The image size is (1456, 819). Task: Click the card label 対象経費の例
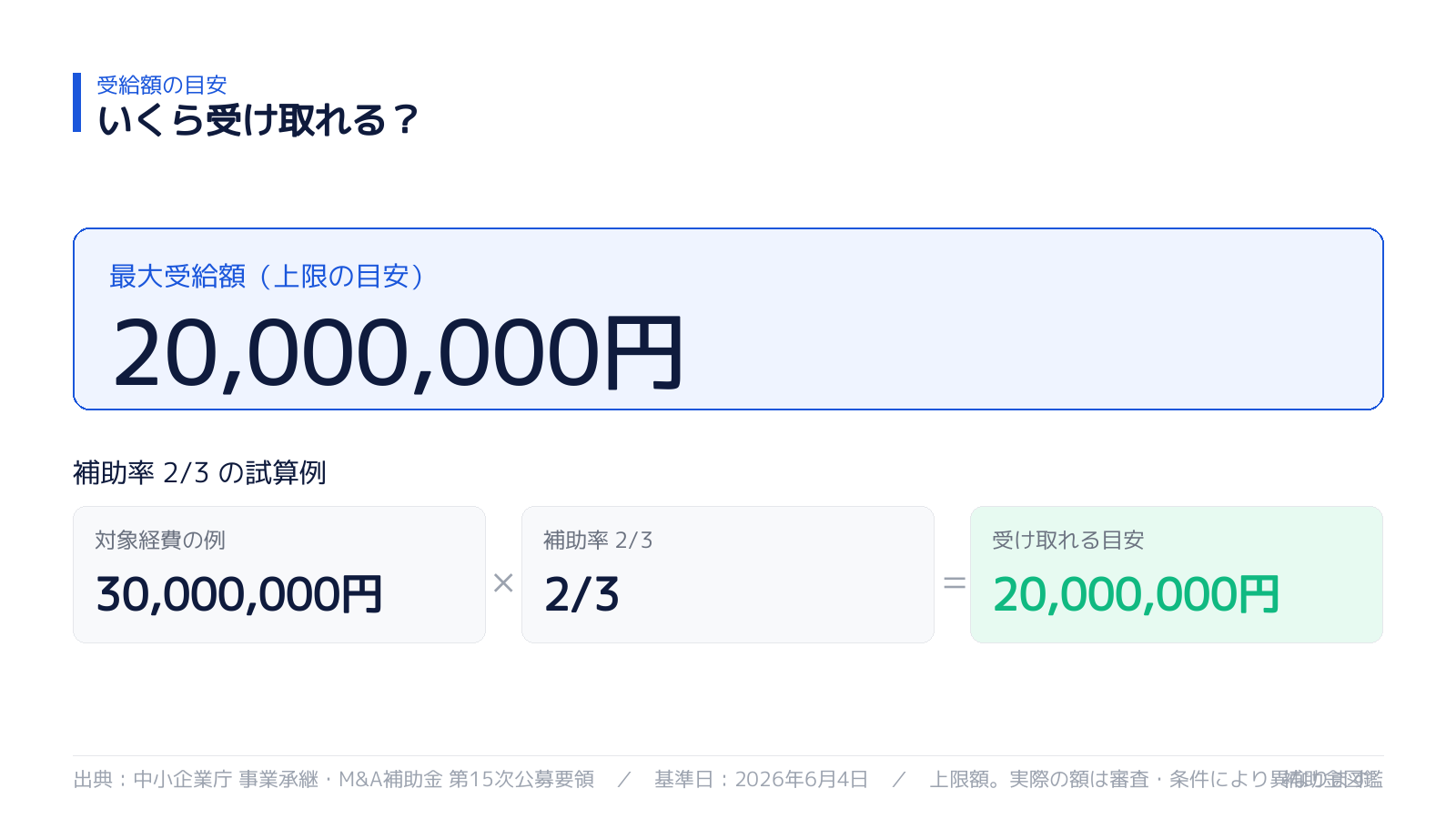(x=160, y=540)
